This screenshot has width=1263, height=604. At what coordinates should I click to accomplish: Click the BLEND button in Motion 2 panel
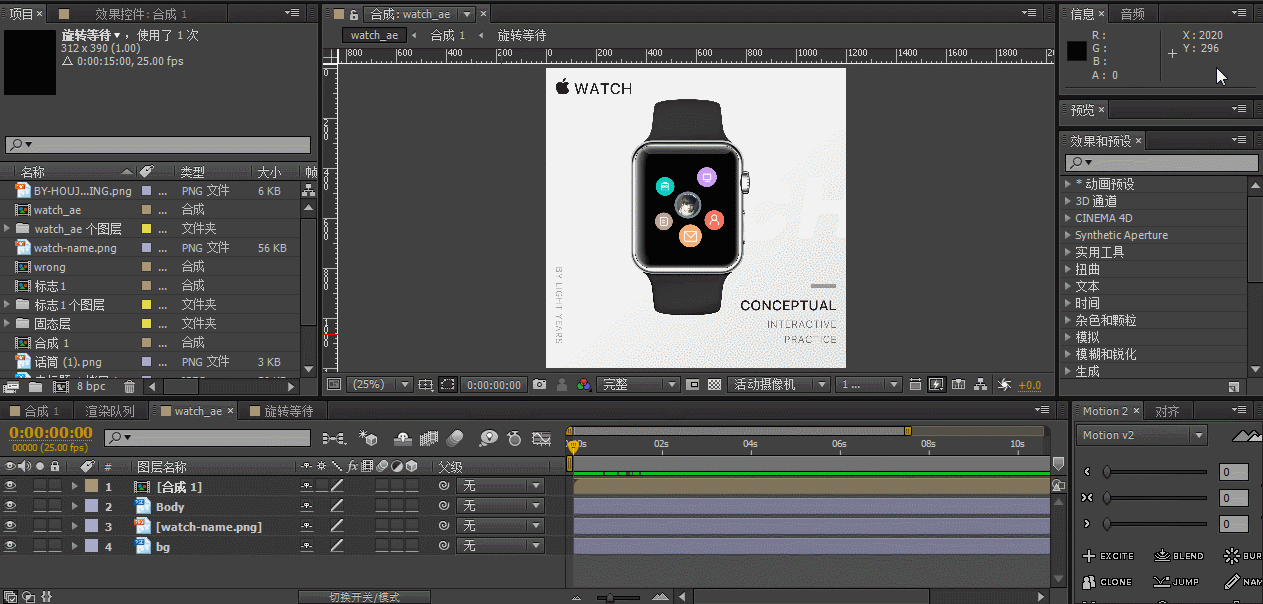pyautogui.click(x=1180, y=555)
